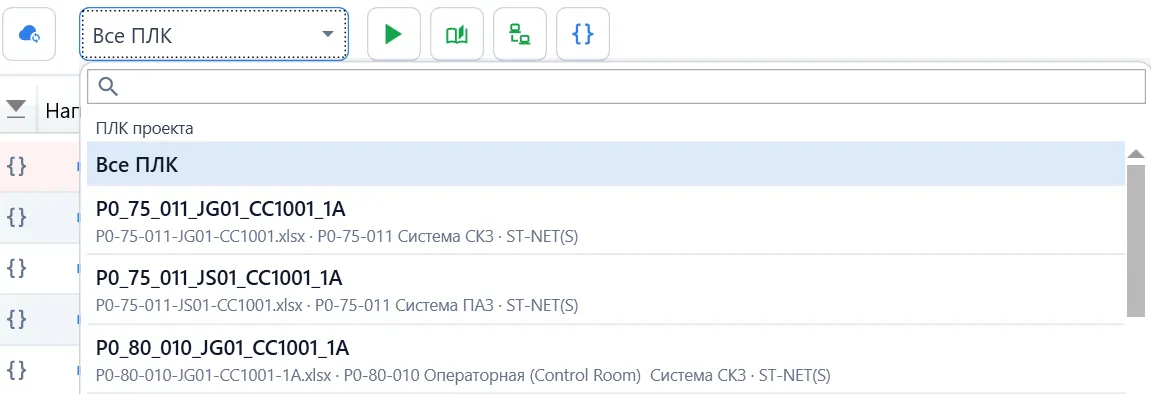Click the blue curly braces toolbar button
This screenshot has height=394, width=1151.
583,34
